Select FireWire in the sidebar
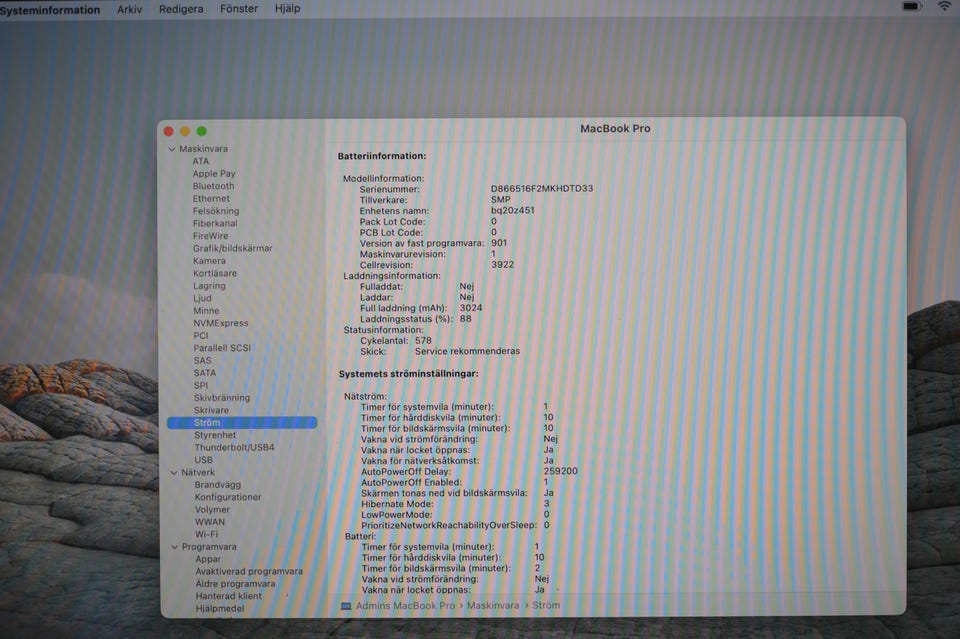Screen dimensions: 960x639 coord(211,236)
